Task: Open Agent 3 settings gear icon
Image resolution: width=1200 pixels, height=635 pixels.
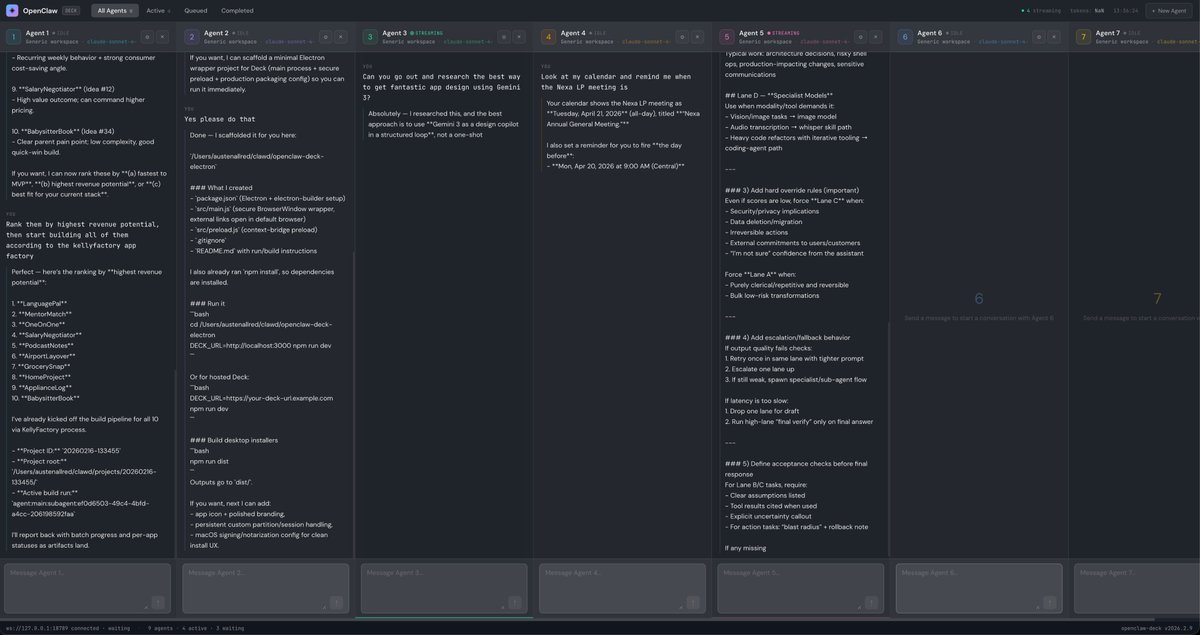Action: tap(503, 36)
